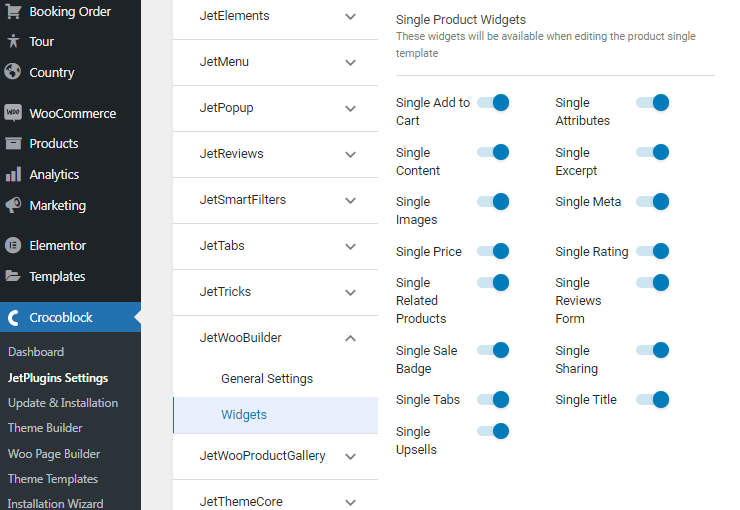Expand the JetTricks section chevron
The image size is (740, 510).
pyautogui.click(x=350, y=293)
